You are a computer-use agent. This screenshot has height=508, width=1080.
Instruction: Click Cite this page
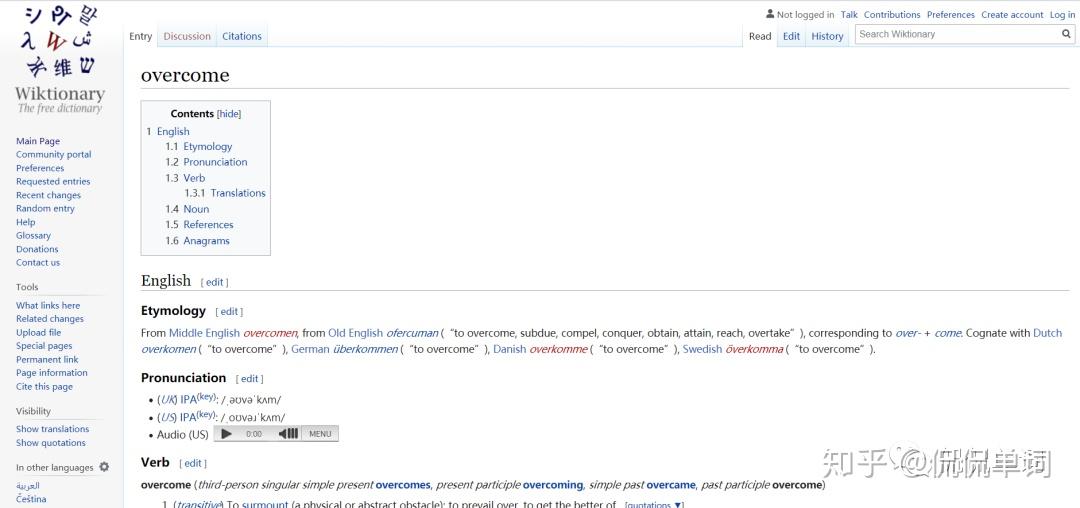(44, 387)
